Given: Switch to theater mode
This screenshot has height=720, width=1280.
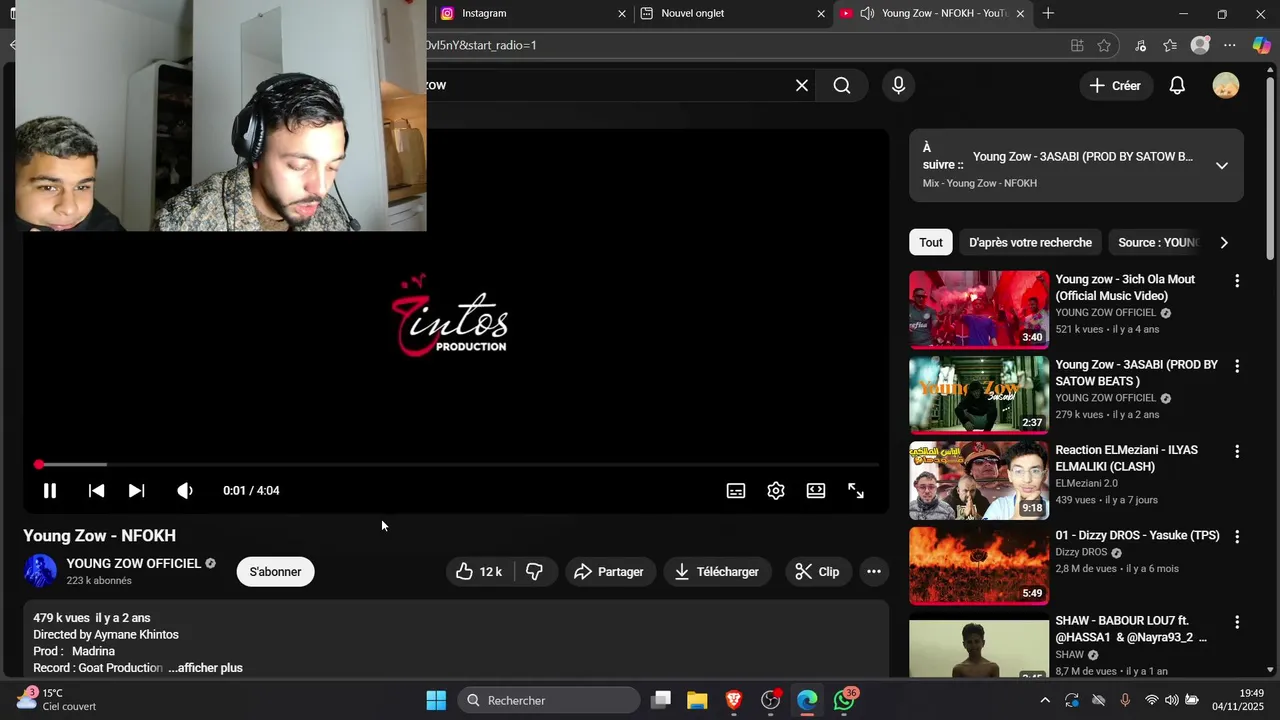Looking at the screenshot, I should coord(816,491).
